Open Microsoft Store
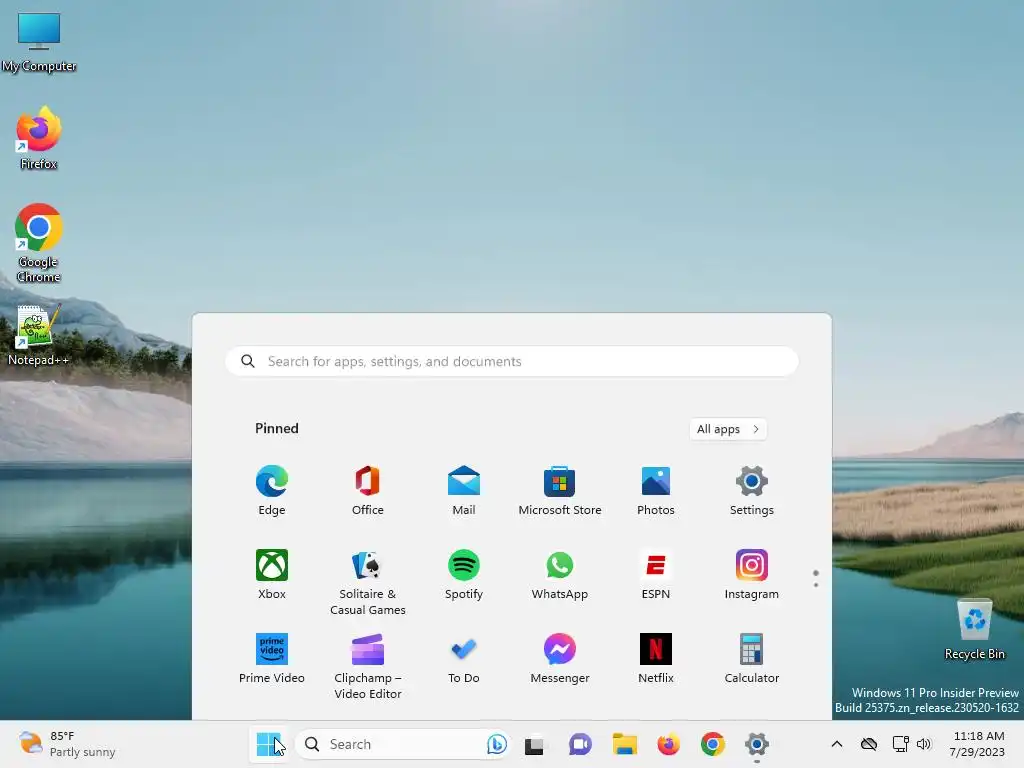Image resolution: width=1024 pixels, height=768 pixels. click(560, 490)
